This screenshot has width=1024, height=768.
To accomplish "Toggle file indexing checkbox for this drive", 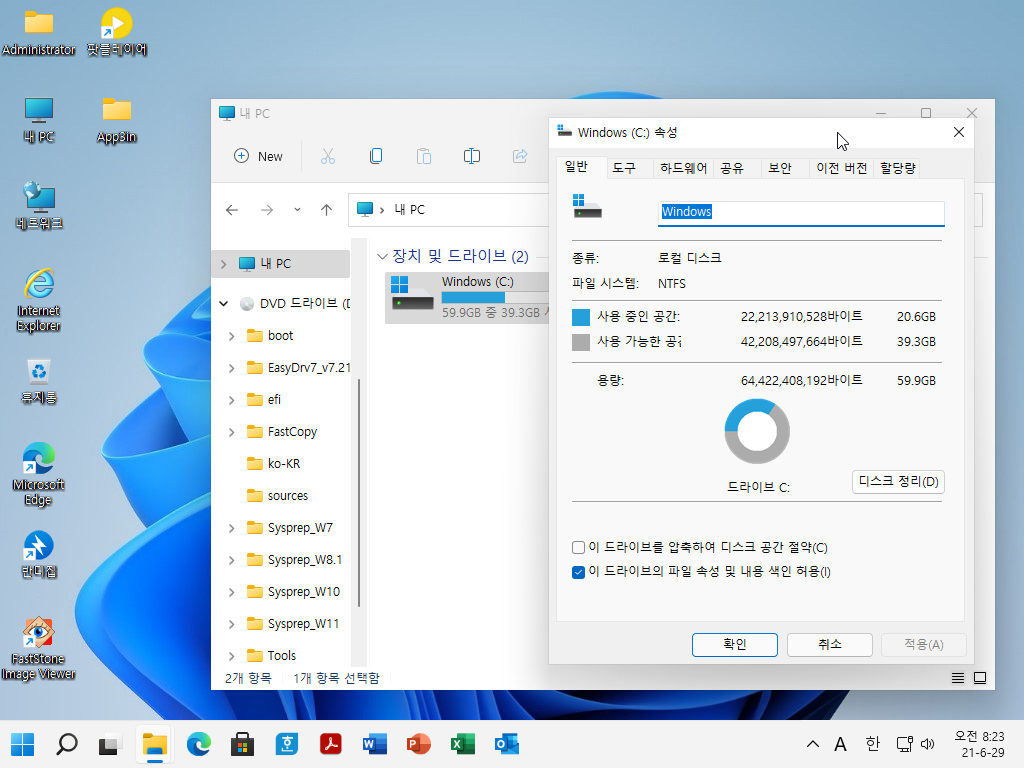I will click(x=578, y=572).
